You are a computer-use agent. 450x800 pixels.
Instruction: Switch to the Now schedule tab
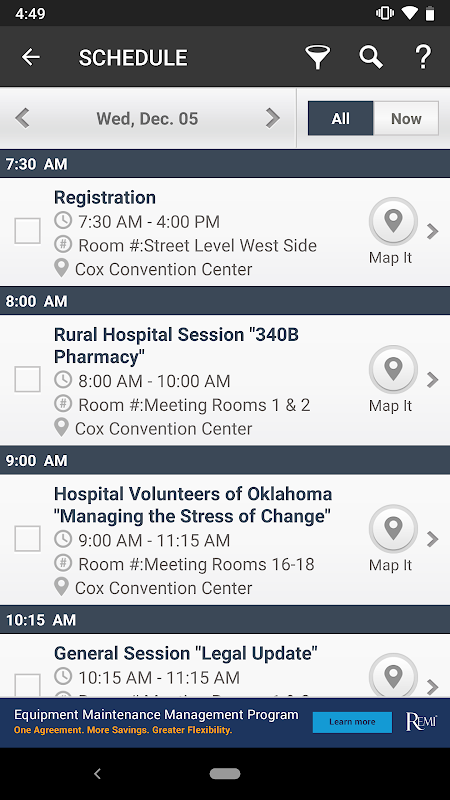(406, 118)
